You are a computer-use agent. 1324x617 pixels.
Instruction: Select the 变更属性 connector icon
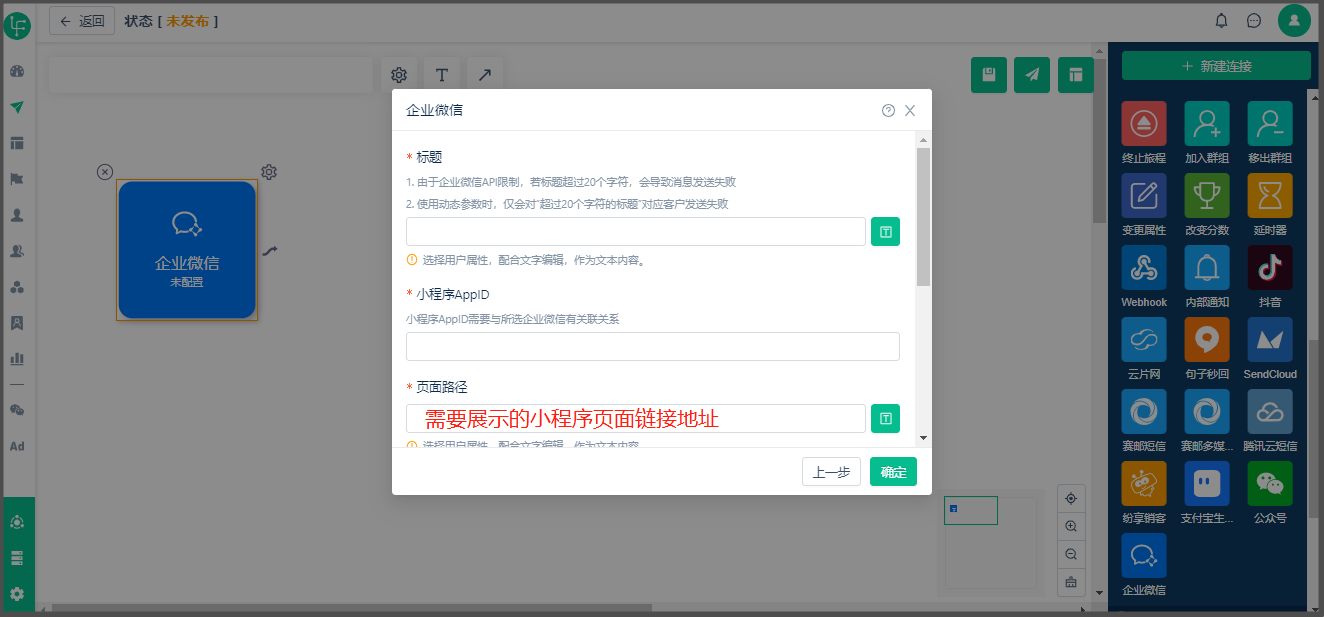tap(1144, 196)
